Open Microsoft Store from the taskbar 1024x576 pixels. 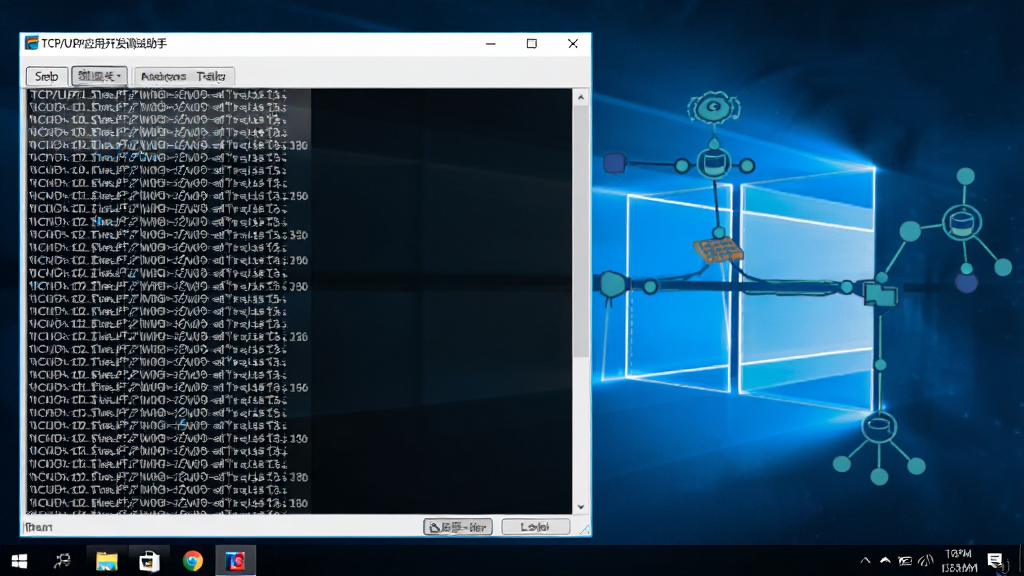click(150, 561)
